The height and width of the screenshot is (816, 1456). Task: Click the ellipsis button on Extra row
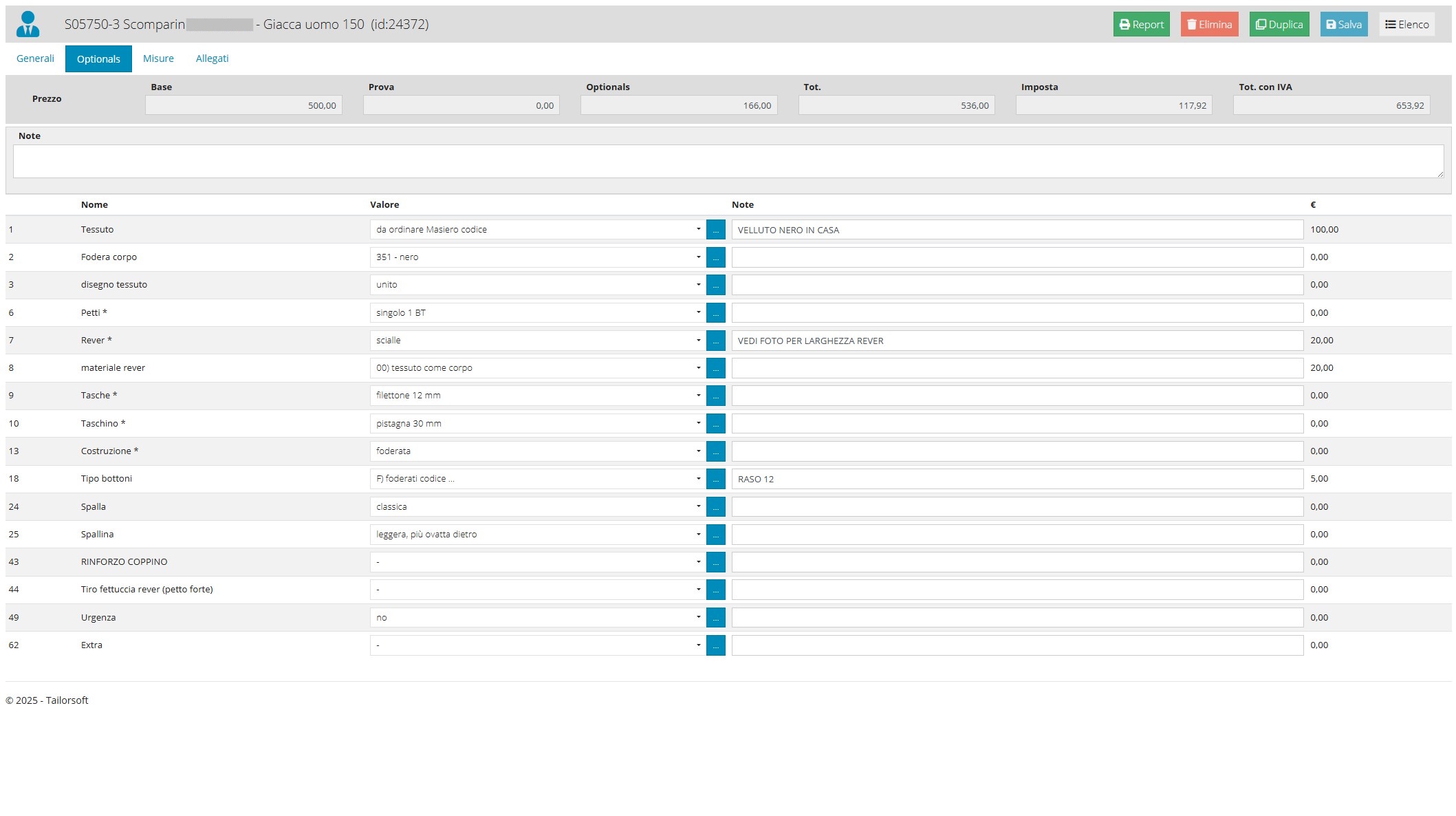715,645
